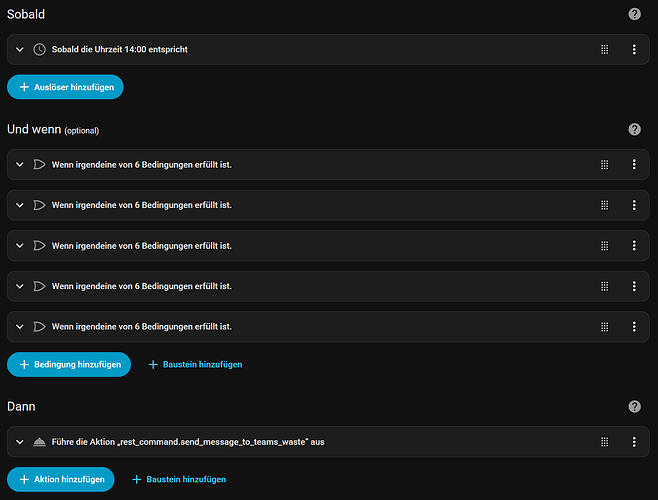
Task: Click the 'Bedingung hinzufügen' button
Action: tap(69, 364)
